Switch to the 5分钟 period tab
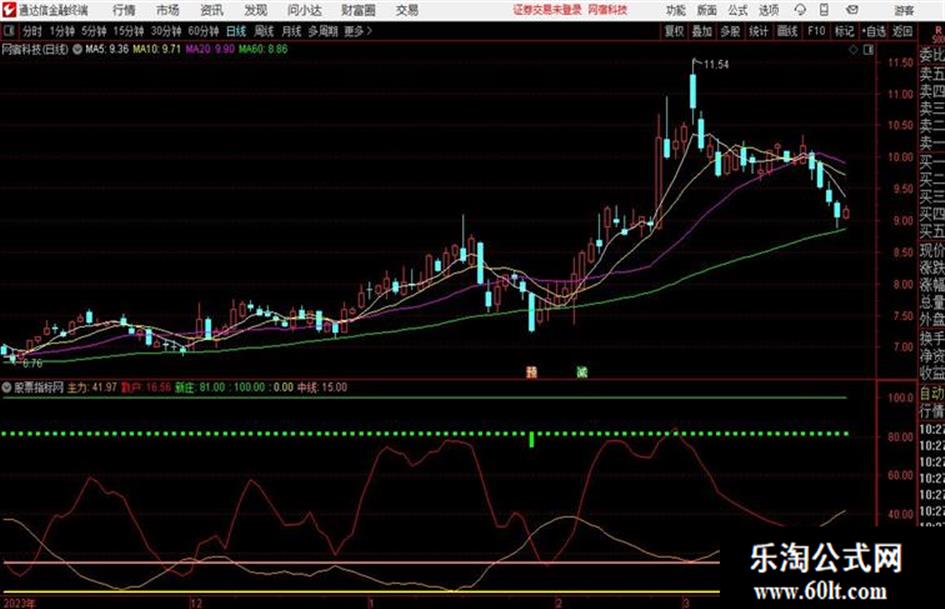 [x=93, y=31]
